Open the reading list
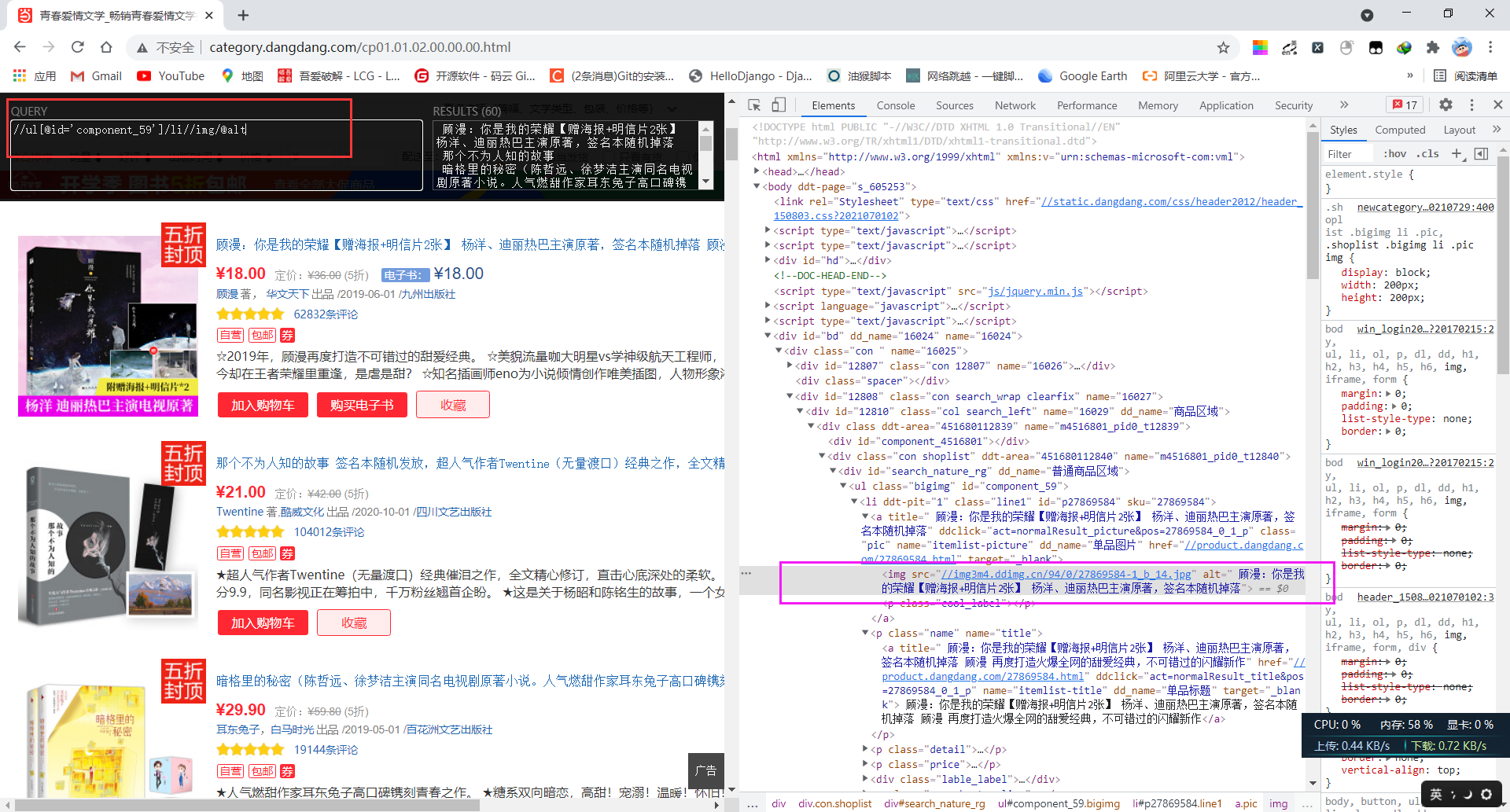Screen dimensions: 1510x812 1465,76
